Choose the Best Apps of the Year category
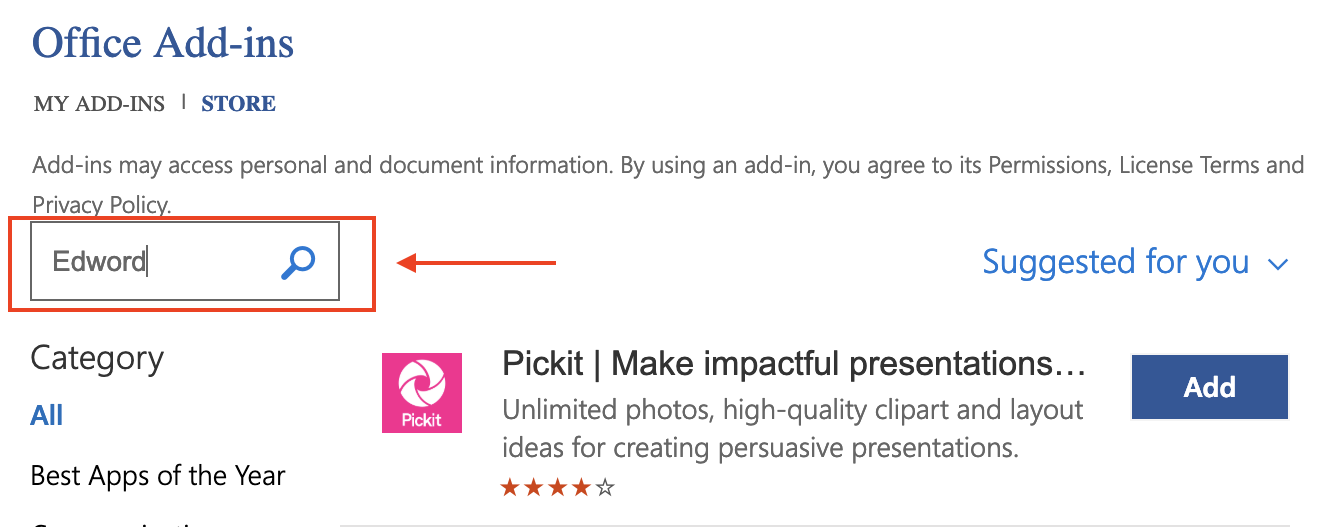 [158, 475]
